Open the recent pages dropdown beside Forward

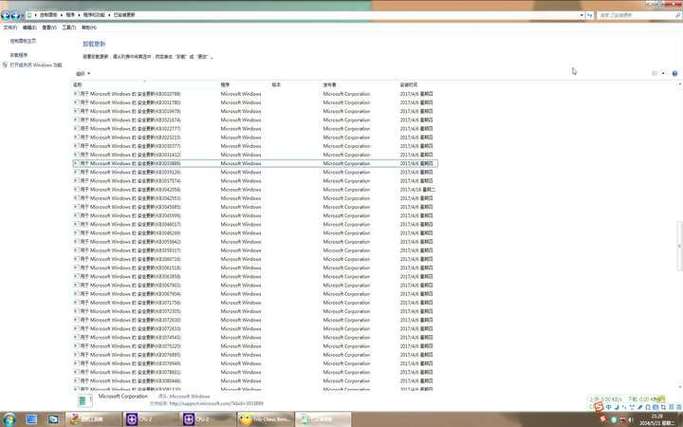click(22, 16)
